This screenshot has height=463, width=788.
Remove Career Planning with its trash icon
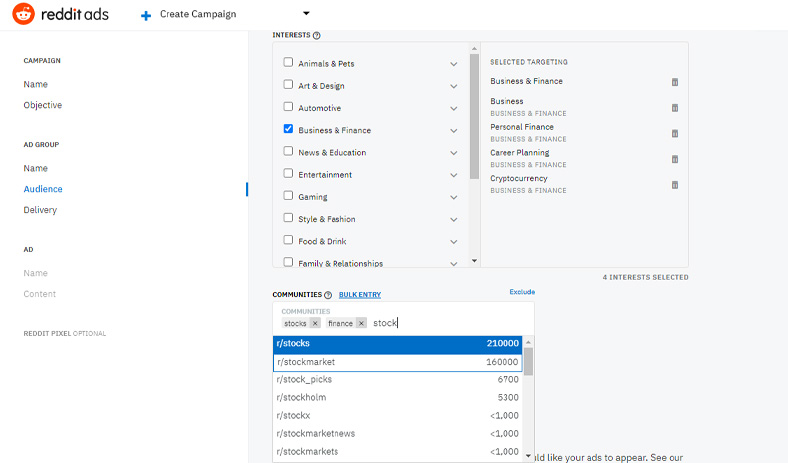click(x=675, y=159)
